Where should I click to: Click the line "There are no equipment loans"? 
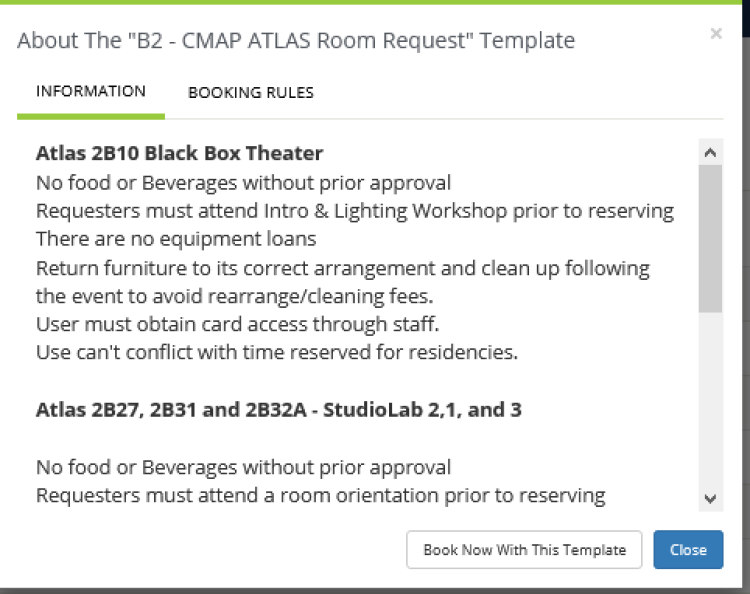tap(176, 239)
